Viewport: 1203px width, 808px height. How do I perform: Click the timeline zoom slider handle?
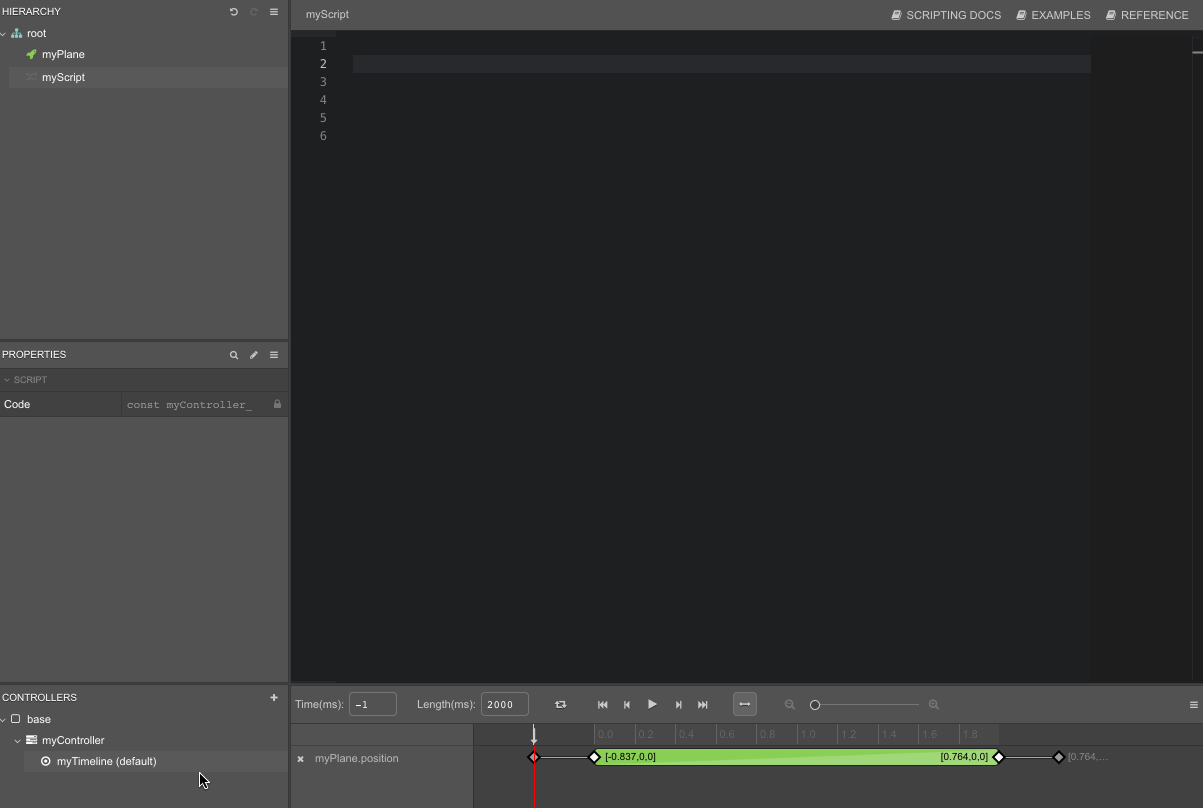(815, 705)
